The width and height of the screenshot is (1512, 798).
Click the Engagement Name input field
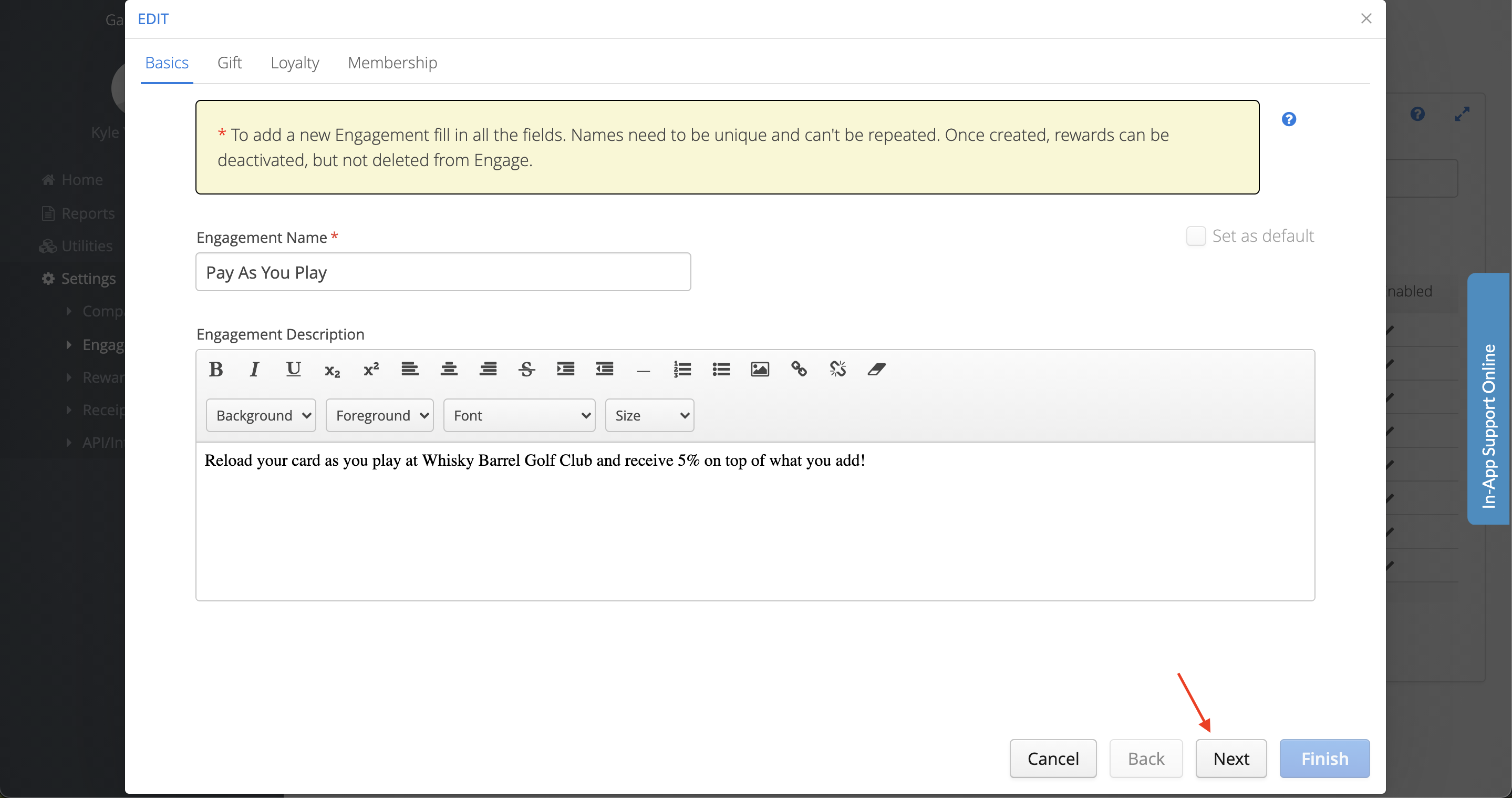coord(443,272)
